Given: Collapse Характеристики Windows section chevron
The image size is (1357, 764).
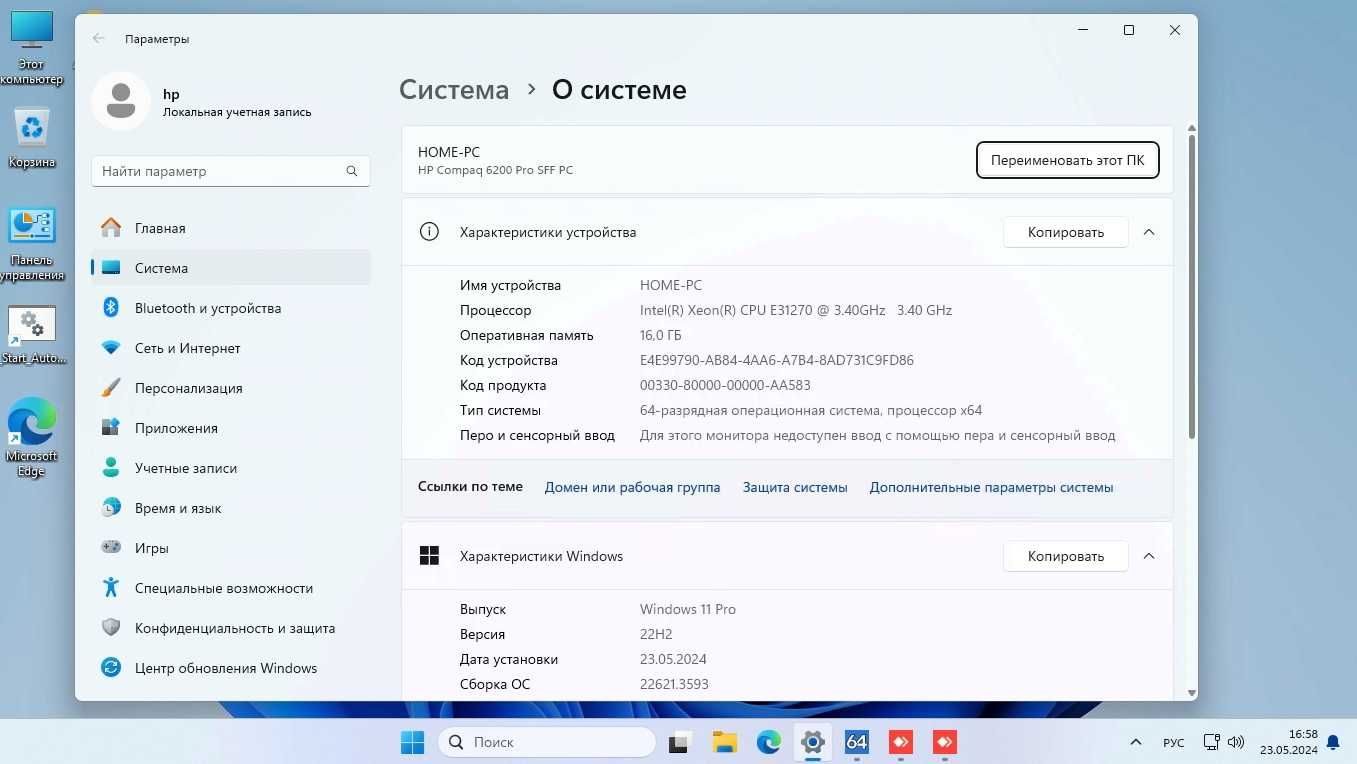Looking at the screenshot, I should [1149, 556].
